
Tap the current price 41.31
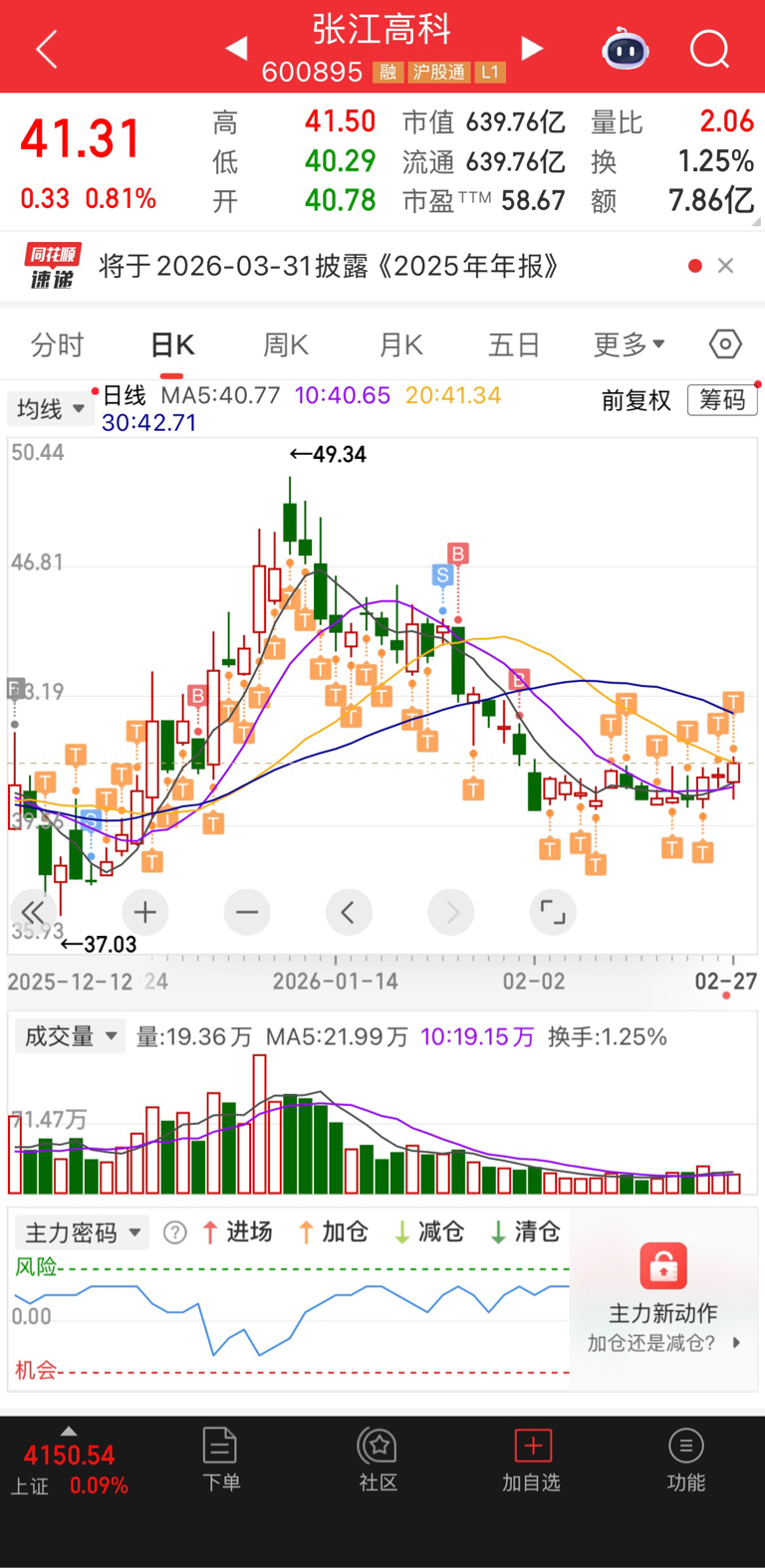tap(81, 138)
